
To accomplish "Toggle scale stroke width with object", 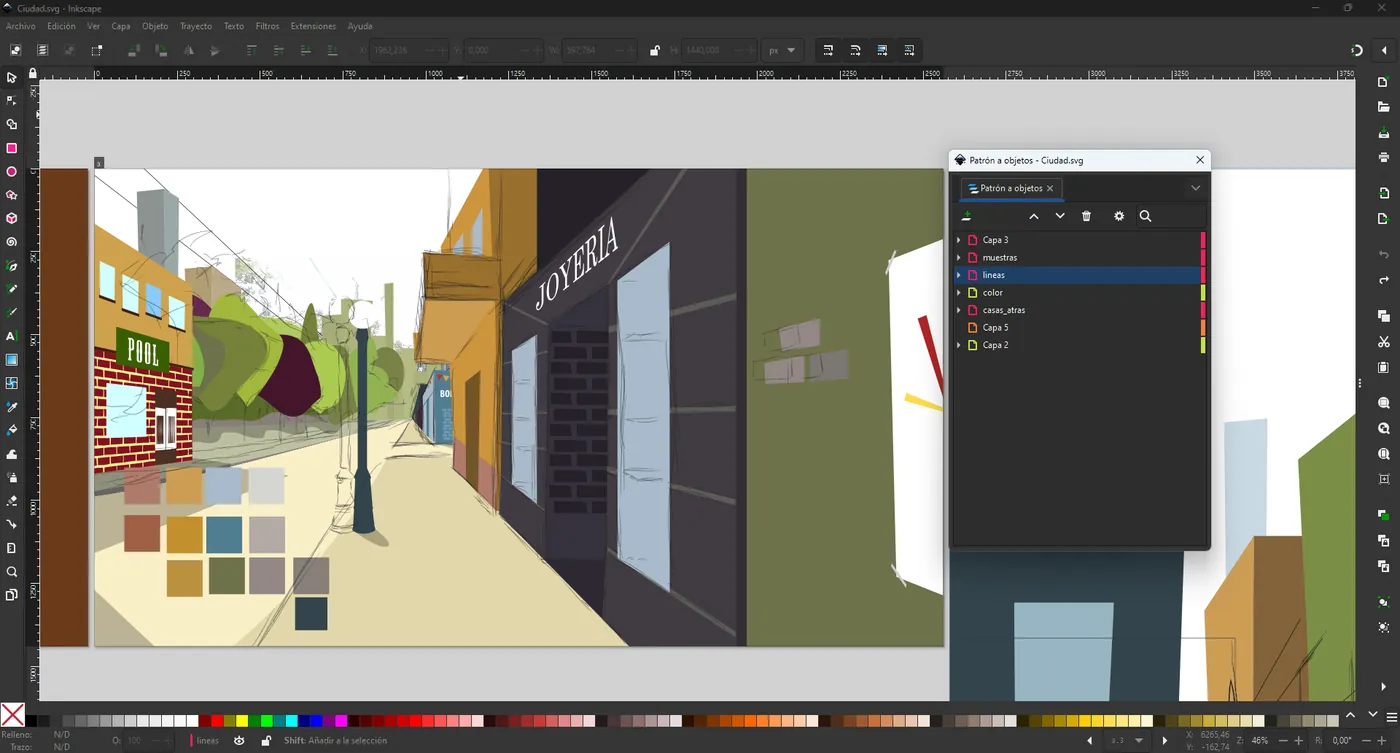I will [x=828, y=51].
